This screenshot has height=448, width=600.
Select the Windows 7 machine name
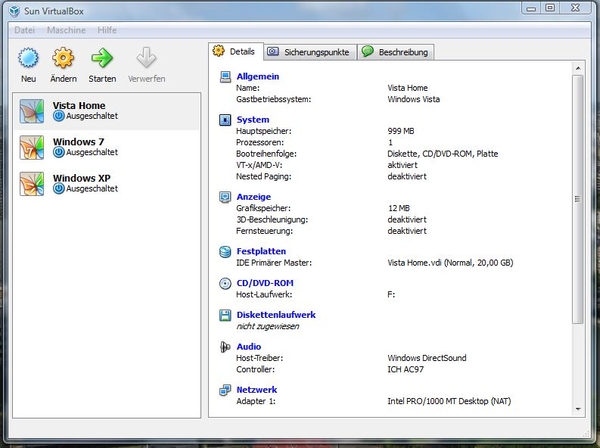[x=78, y=142]
